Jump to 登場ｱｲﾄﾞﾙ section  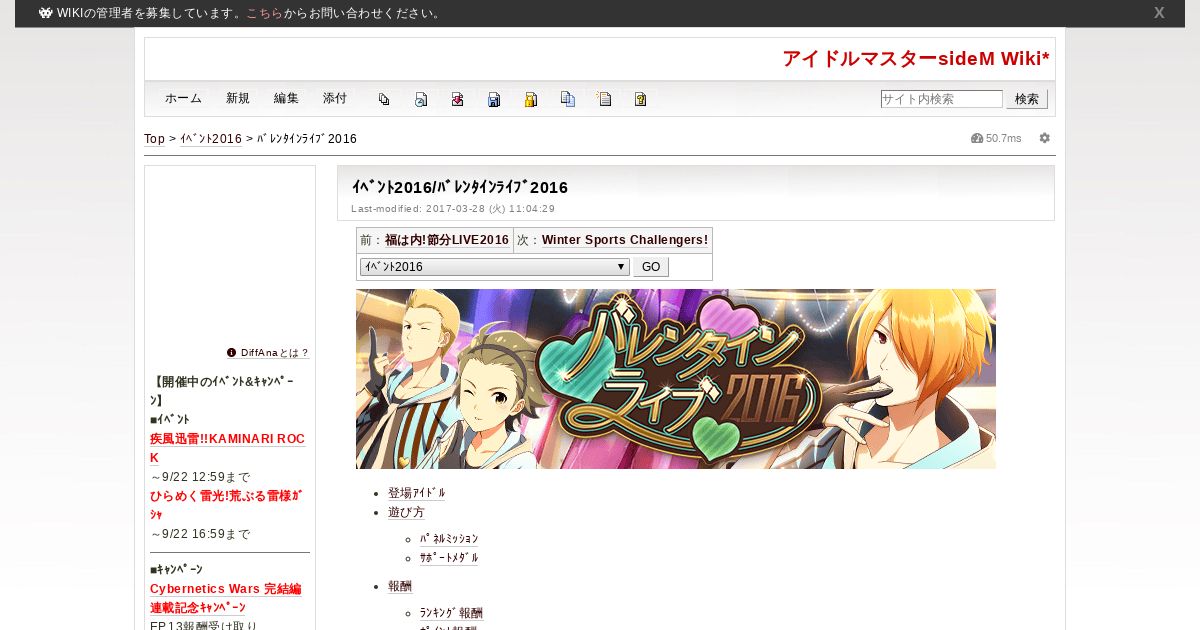point(417,493)
